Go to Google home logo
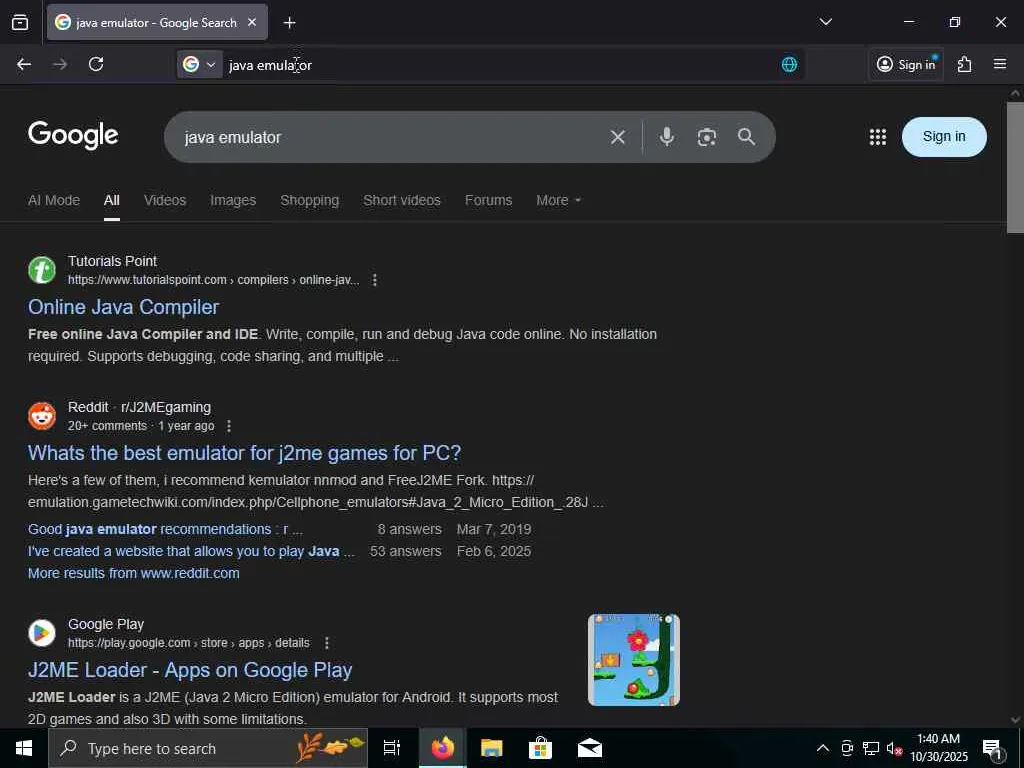The height and width of the screenshot is (768, 1024). (73, 135)
